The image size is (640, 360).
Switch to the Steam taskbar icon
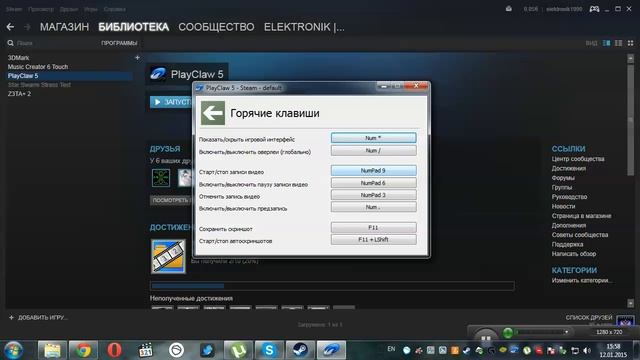tap(300, 350)
